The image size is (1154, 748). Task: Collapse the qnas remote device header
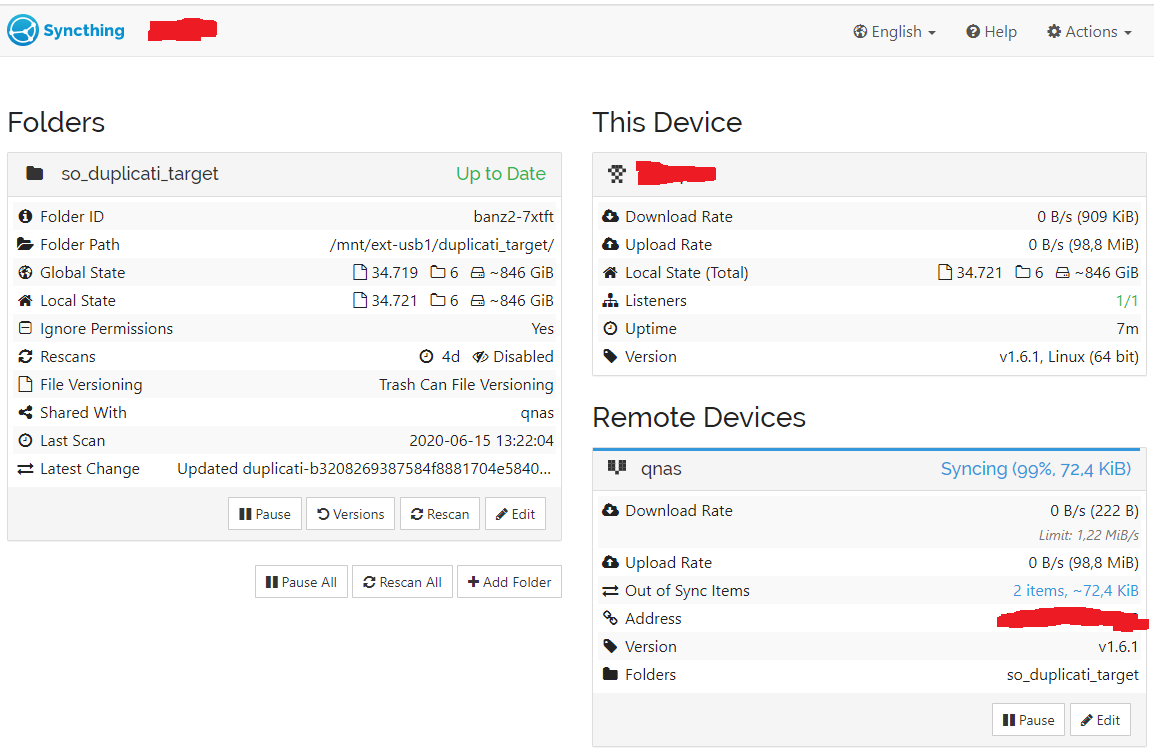pyautogui.click(x=869, y=470)
